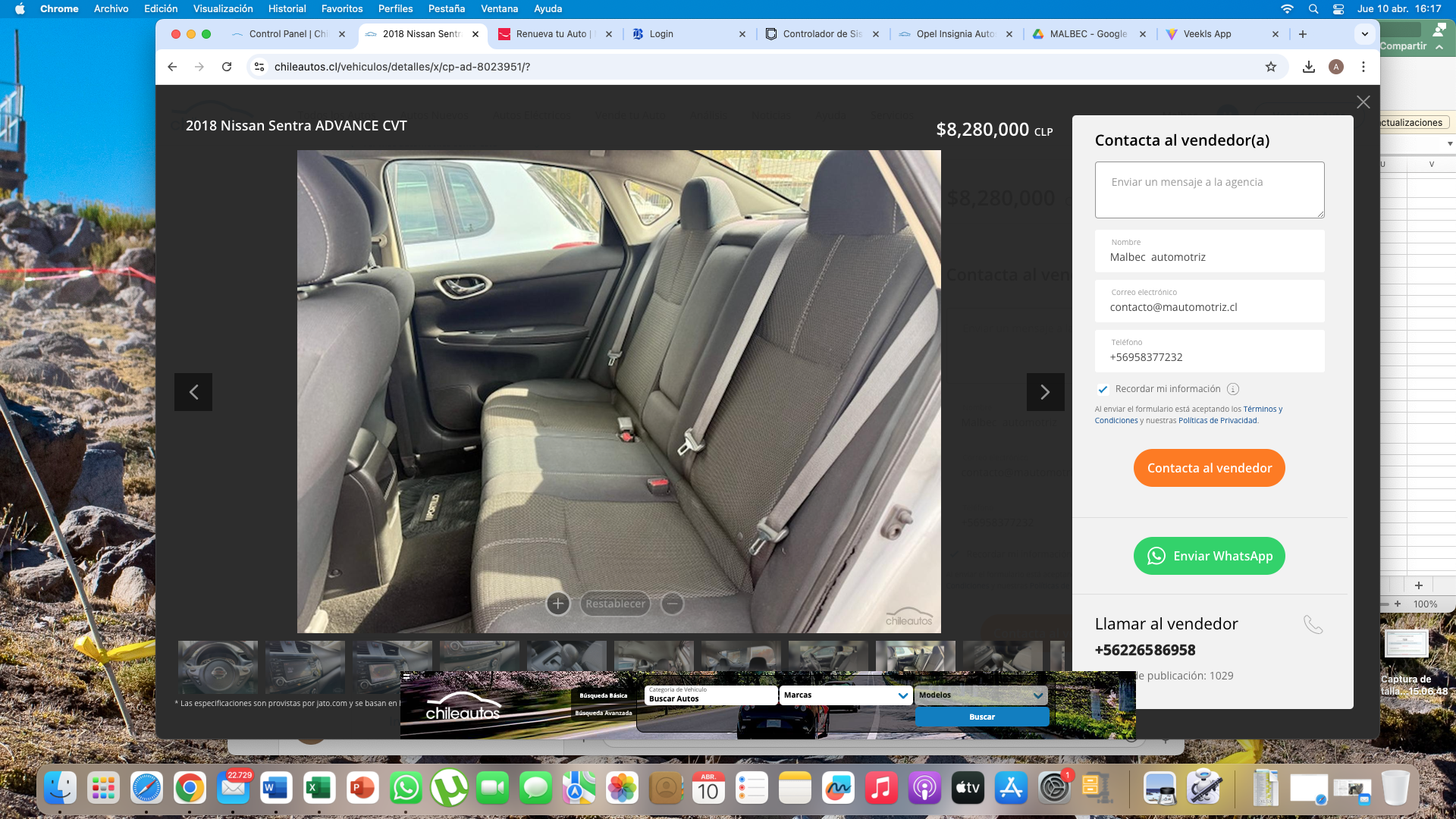Expand the Chrome tab search dropdown

[x=1365, y=34]
